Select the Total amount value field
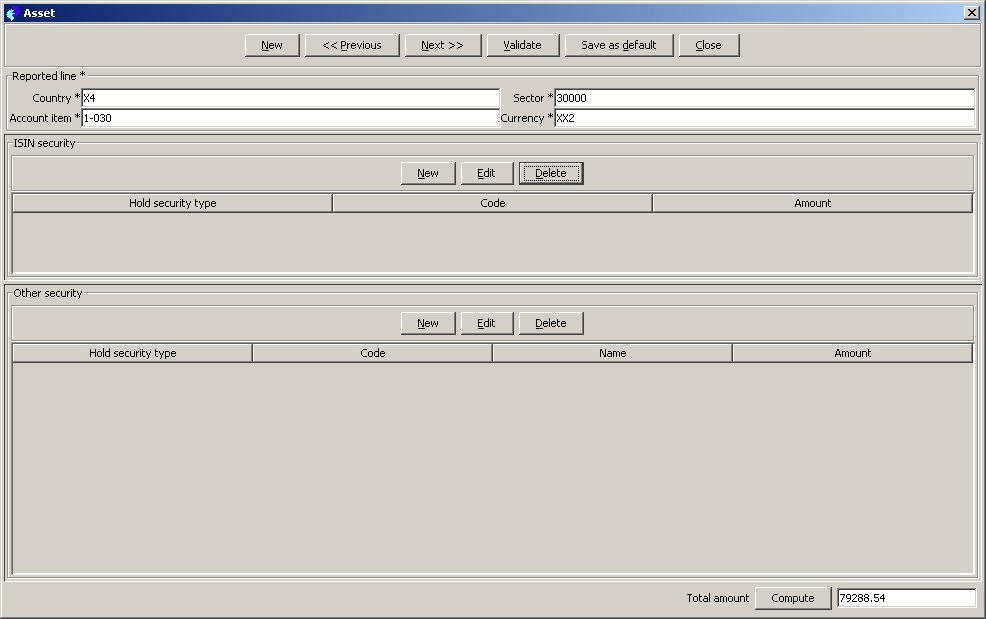Viewport: 986px width, 619px height. [905, 598]
